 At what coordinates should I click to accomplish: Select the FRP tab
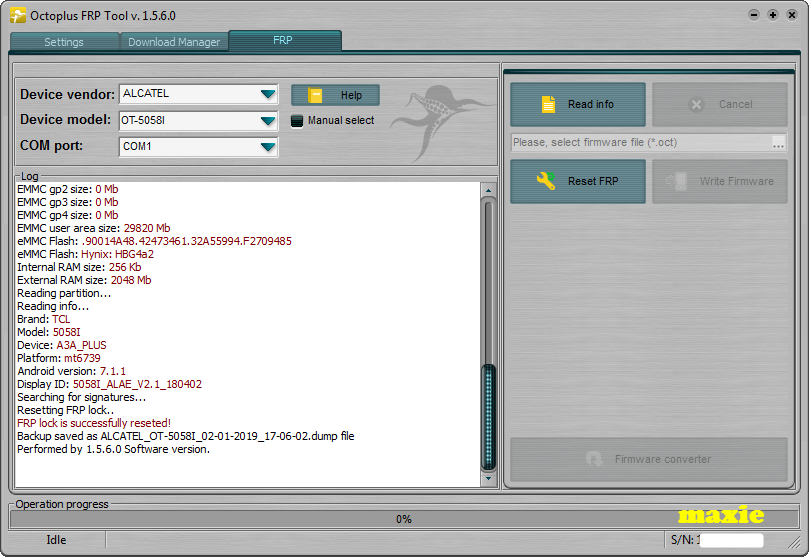coord(283,40)
